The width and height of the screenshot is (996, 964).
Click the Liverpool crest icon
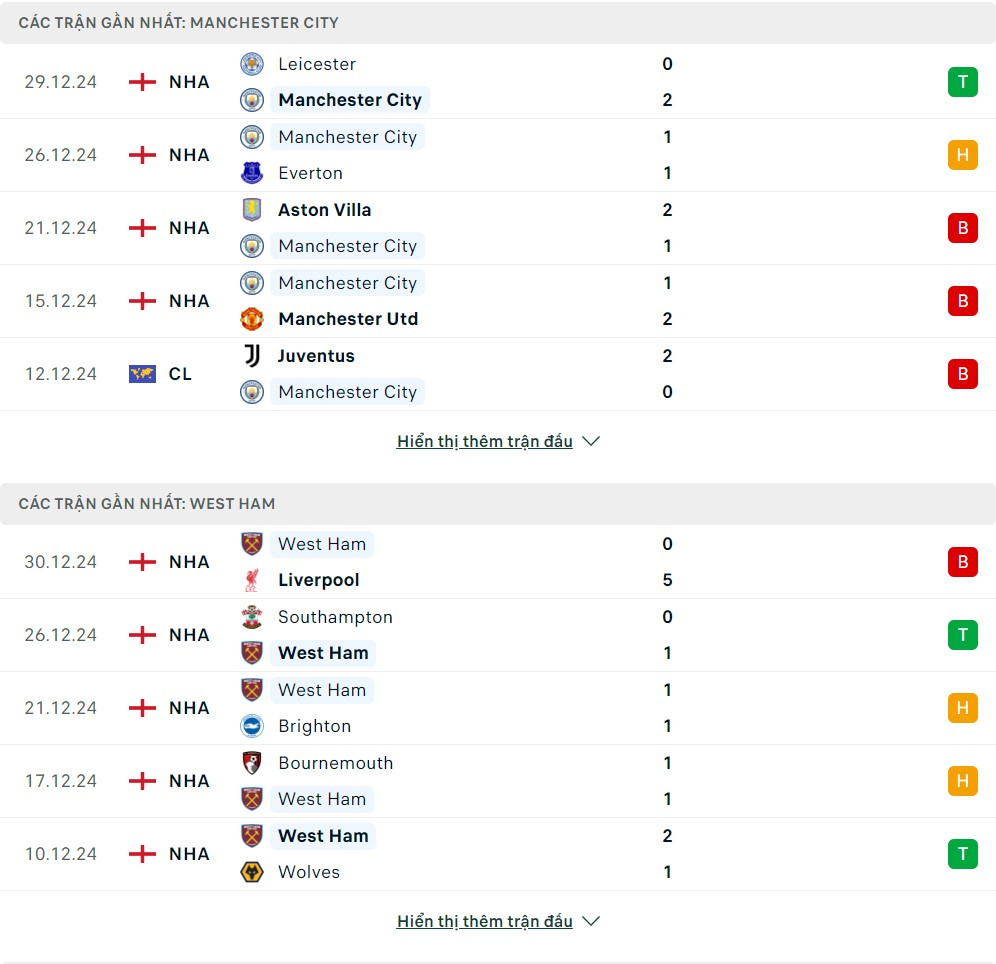[252, 580]
